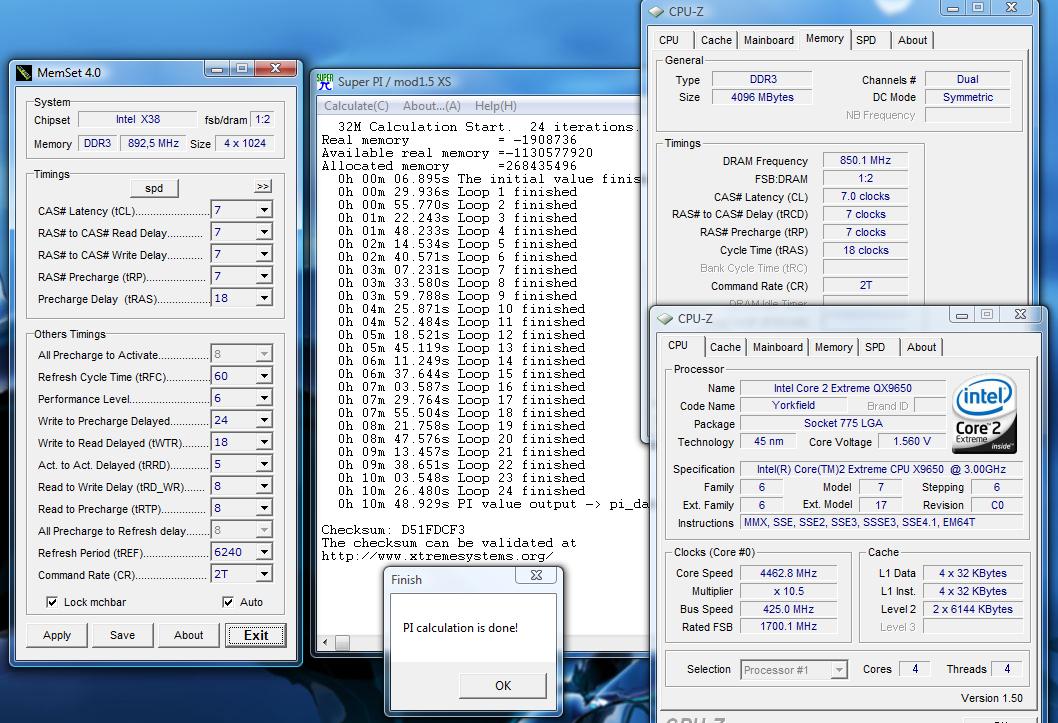Open CAS# Latency (tCL) dropdown
This screenshot has height=723, width=1058.
click(x=264, y=210)
